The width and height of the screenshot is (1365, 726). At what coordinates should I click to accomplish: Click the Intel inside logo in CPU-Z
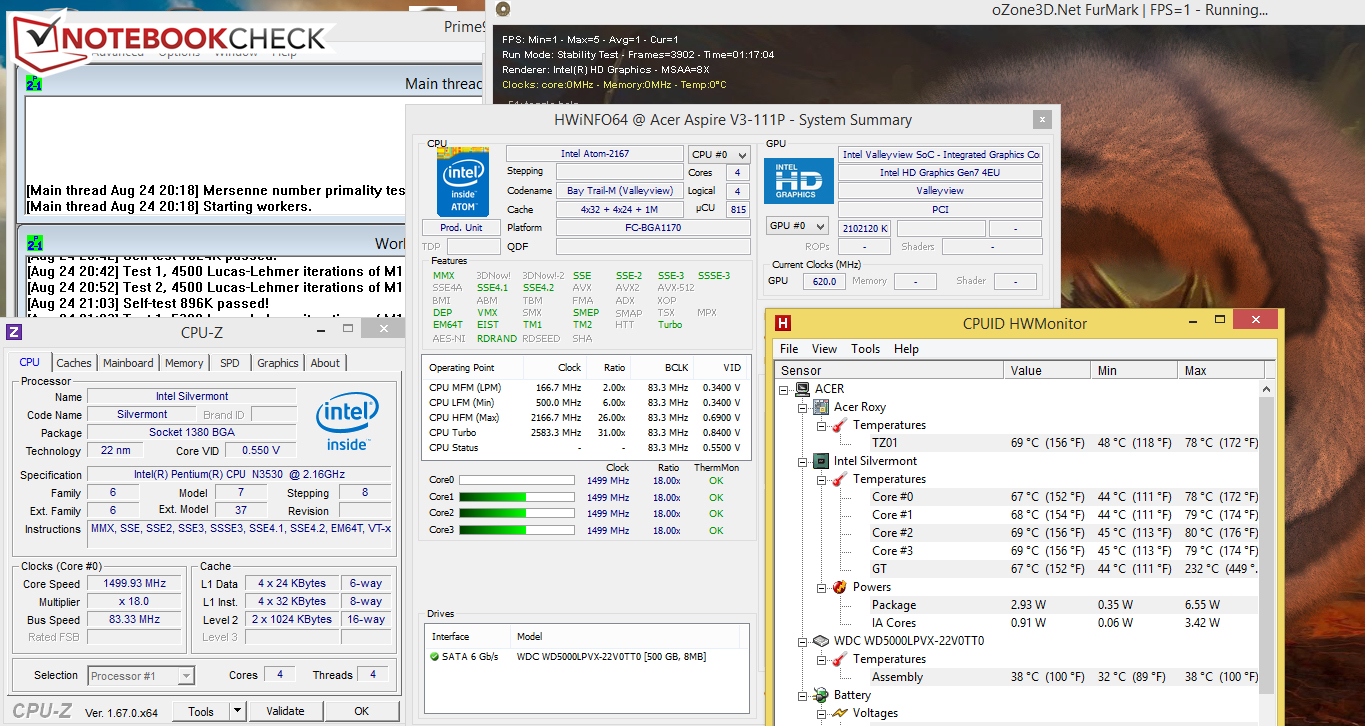point(347,422)
